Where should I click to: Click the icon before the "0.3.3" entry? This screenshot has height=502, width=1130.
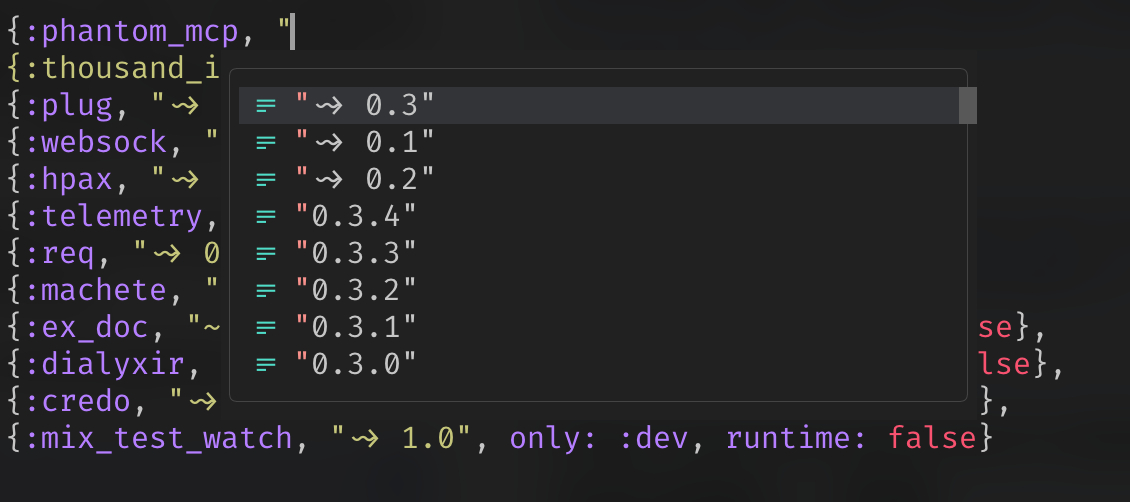265,253
